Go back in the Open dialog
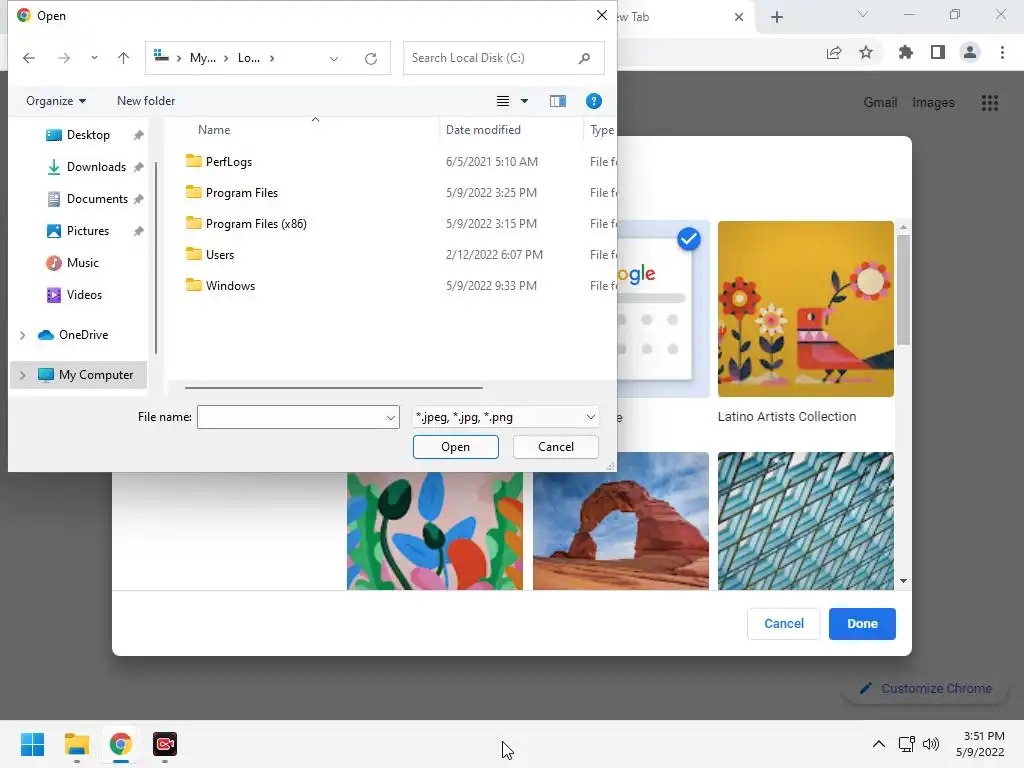The height and width of the screenshot is (768, 1024). click(29, 58)
